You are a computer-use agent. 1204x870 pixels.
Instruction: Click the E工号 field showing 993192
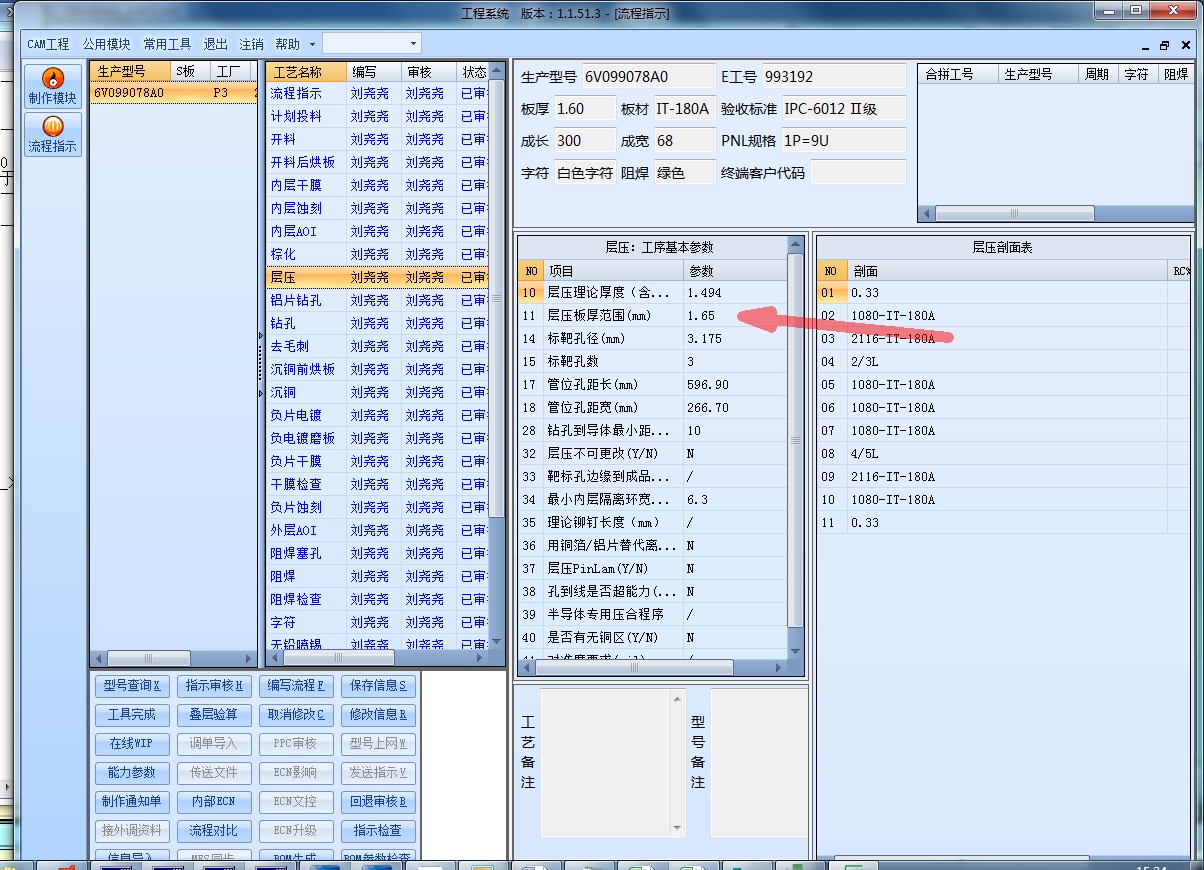click(834, 77)
